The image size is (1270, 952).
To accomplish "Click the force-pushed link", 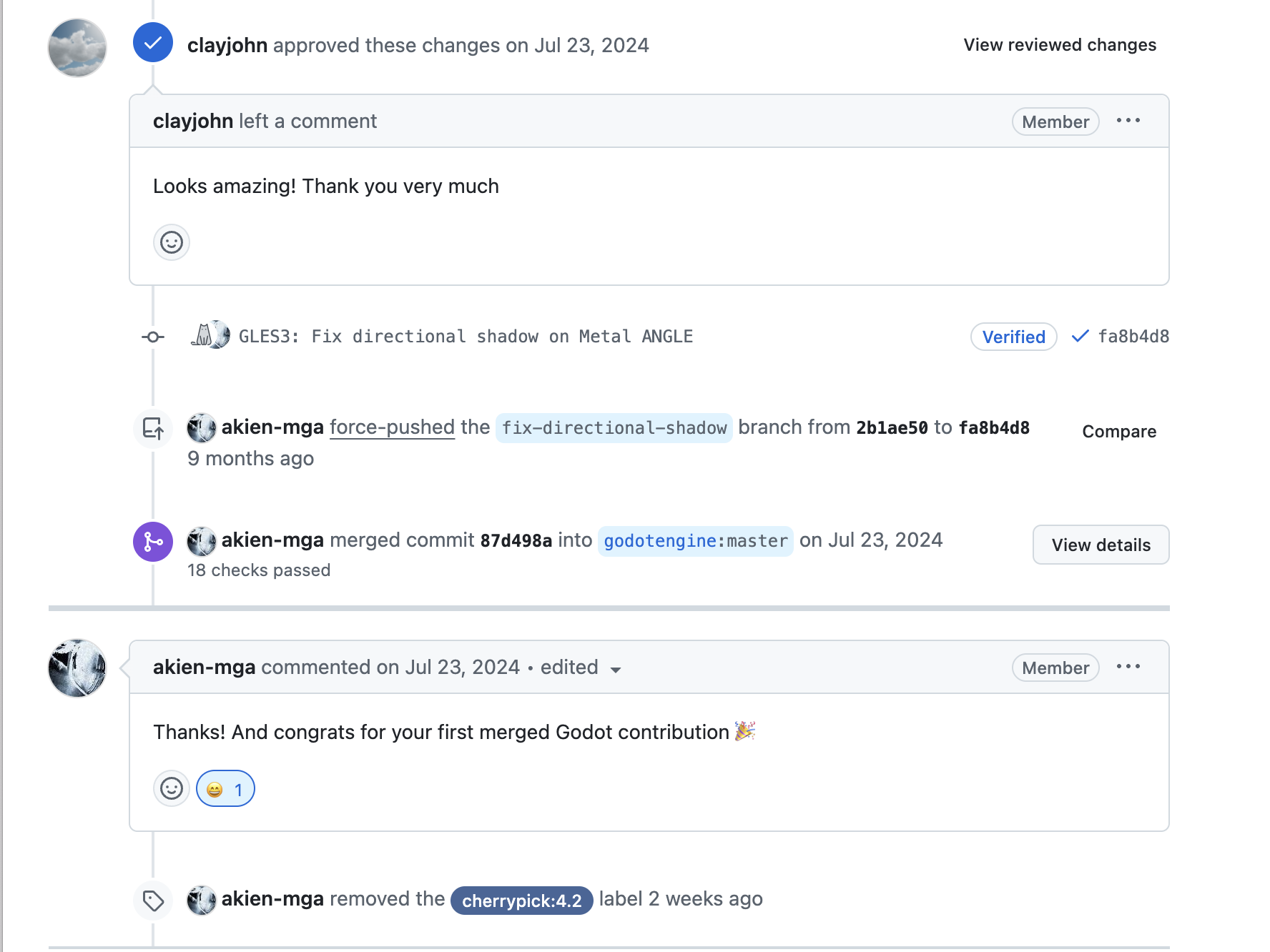I will pyautogui.click(x=392, y=427).
